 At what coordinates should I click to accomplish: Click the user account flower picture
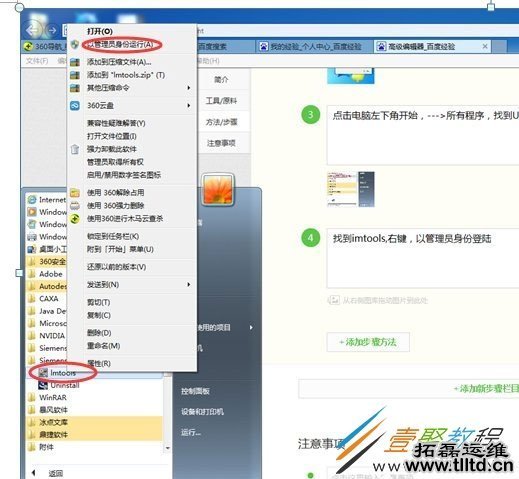point(218,189)
